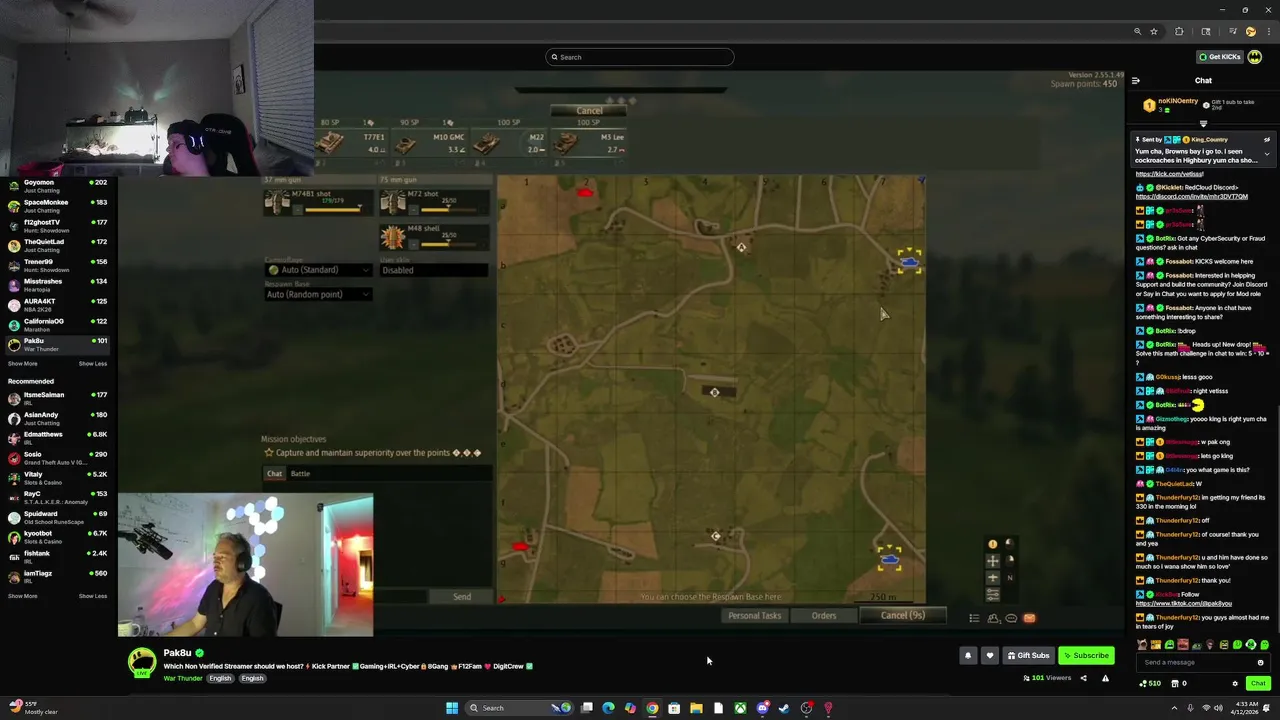
Task: Click the top red enemy spawn marker
Action: pos(585,192)
